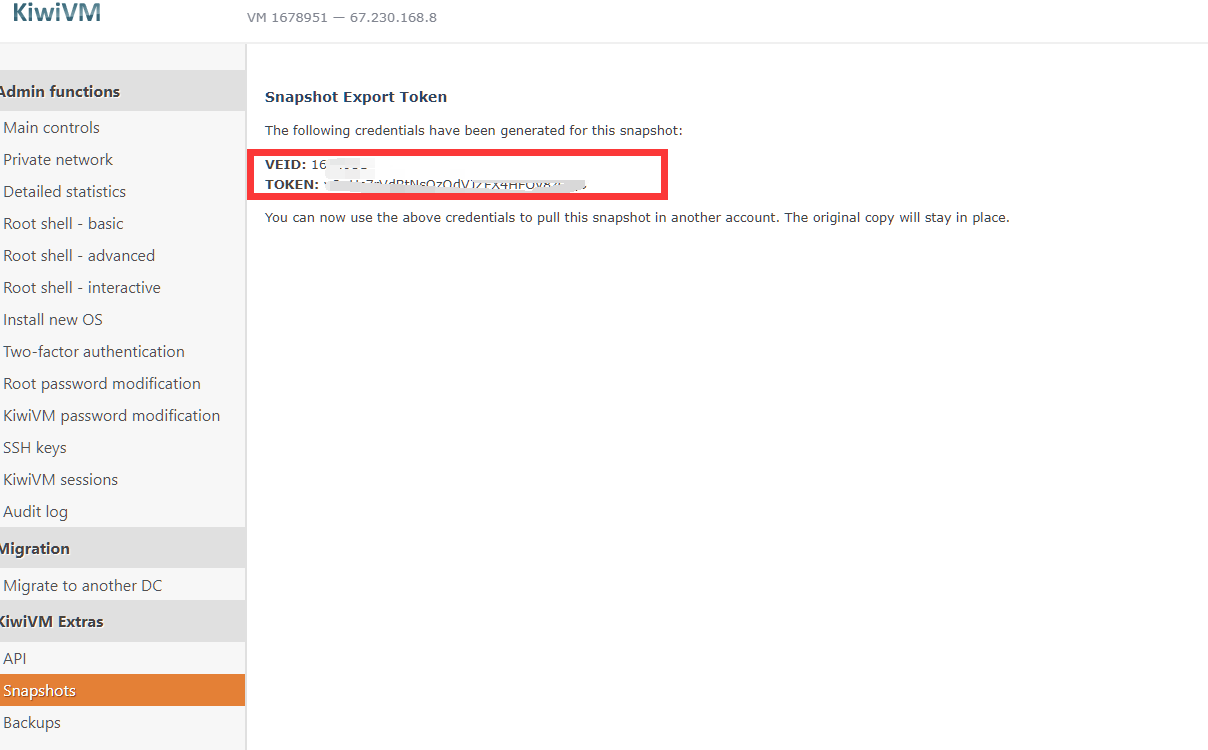This screenshot has height=750, width=1208.
Task: Open KiwiVM password modification
Action: tap(112, 416)
